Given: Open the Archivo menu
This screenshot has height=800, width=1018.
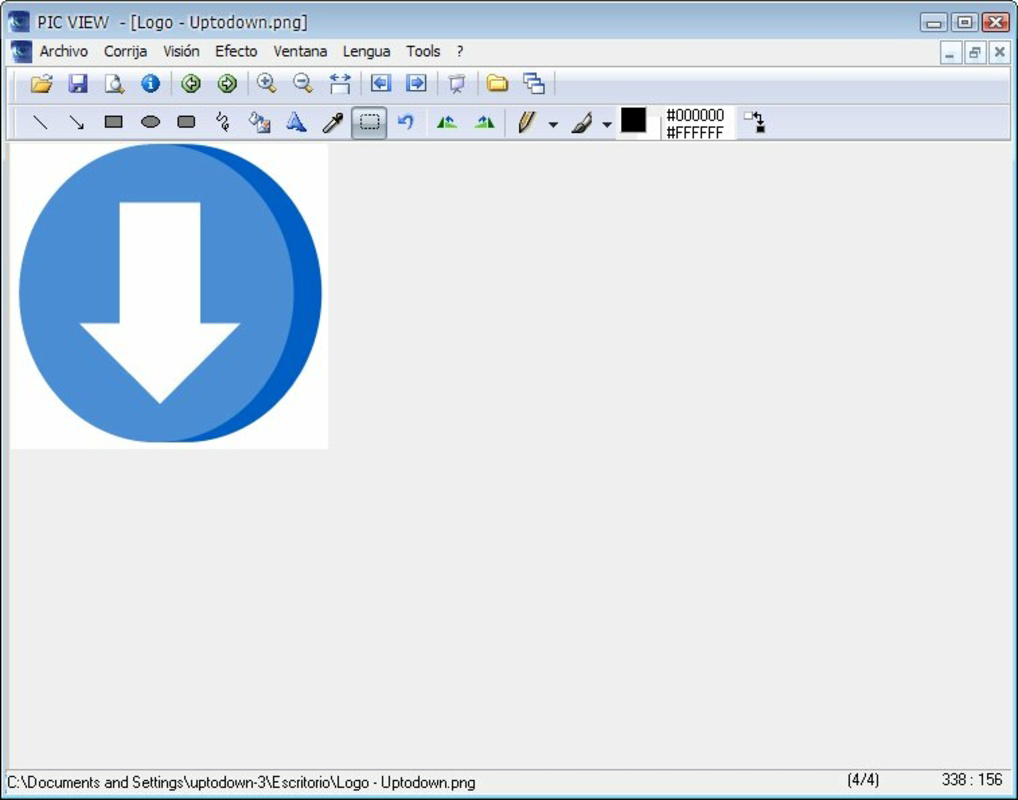Looking at the screenshot, I should click(64, 51).
